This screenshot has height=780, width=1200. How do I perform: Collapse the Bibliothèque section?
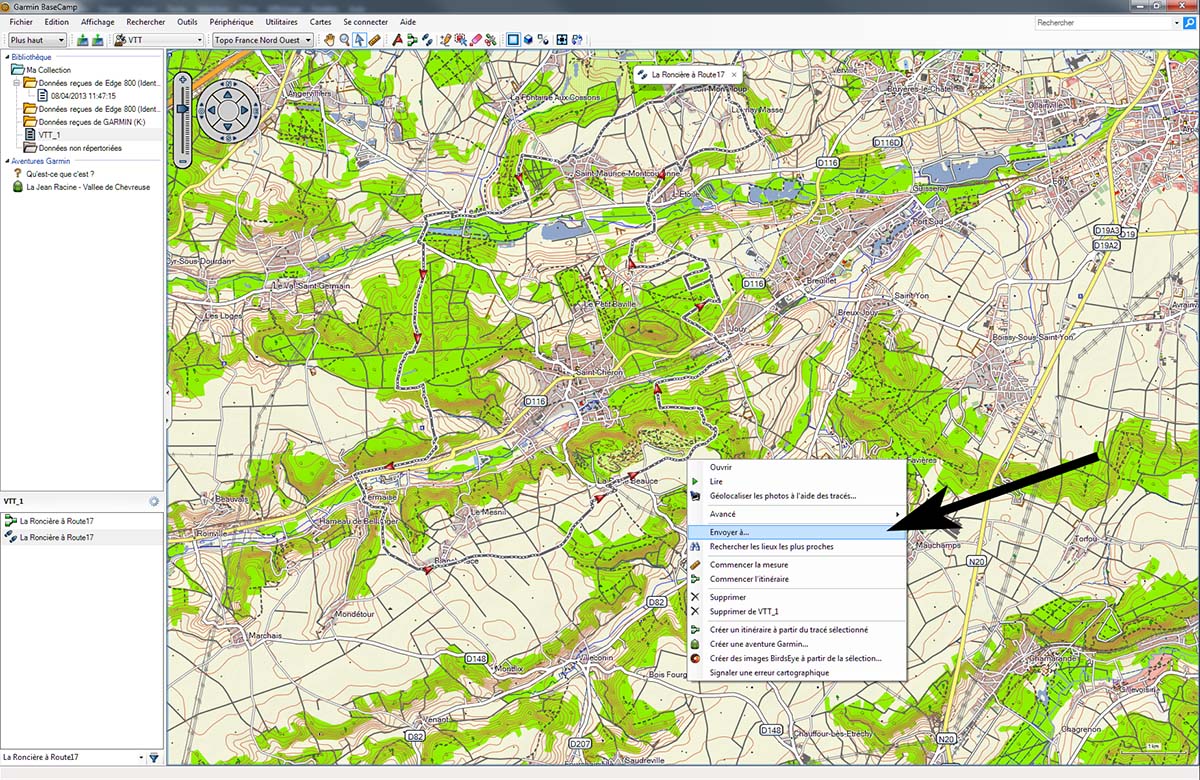pos(7,58)
